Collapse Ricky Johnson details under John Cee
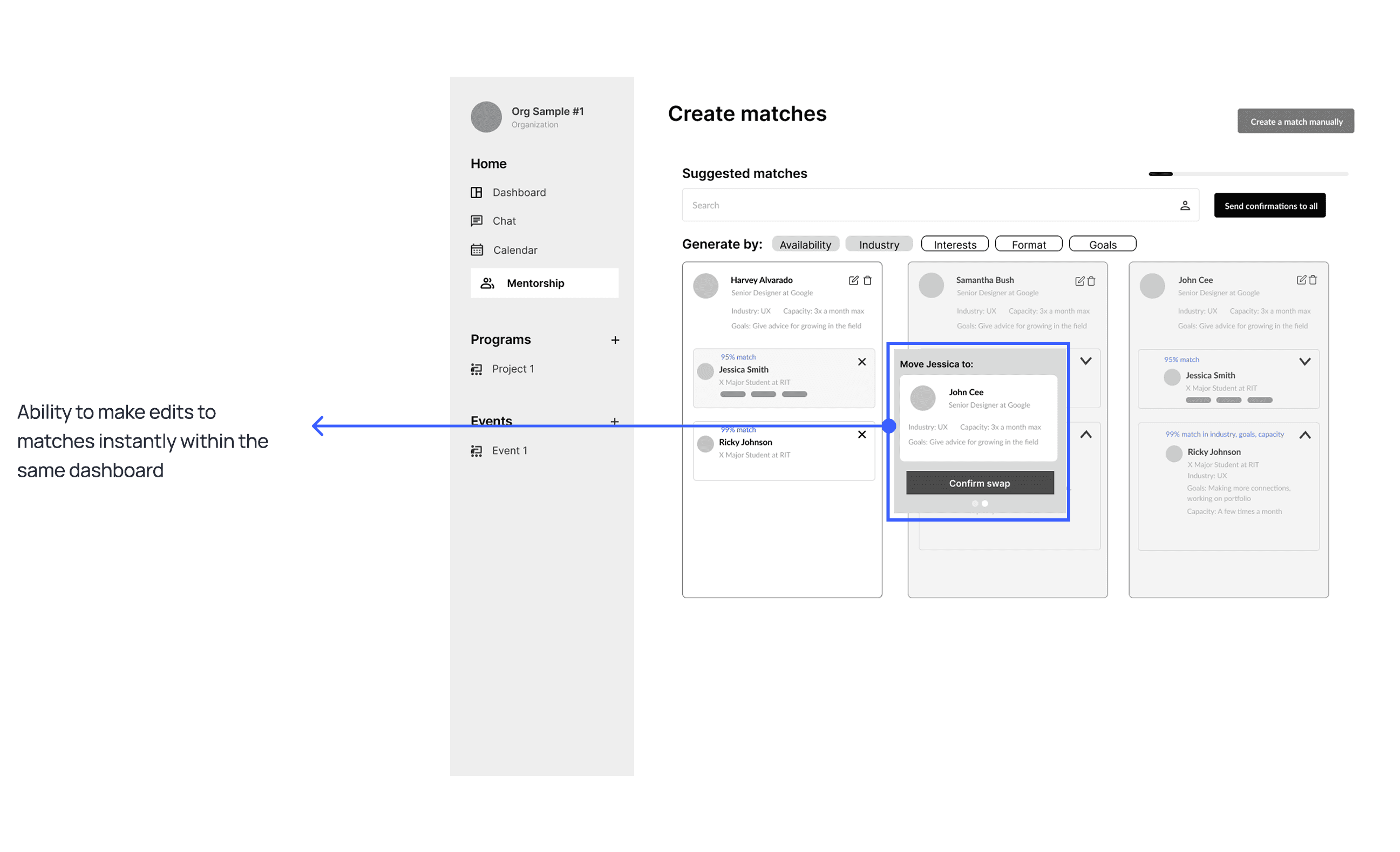Viewport: 1400px width, 852px height. click(x=1304, y=435)
